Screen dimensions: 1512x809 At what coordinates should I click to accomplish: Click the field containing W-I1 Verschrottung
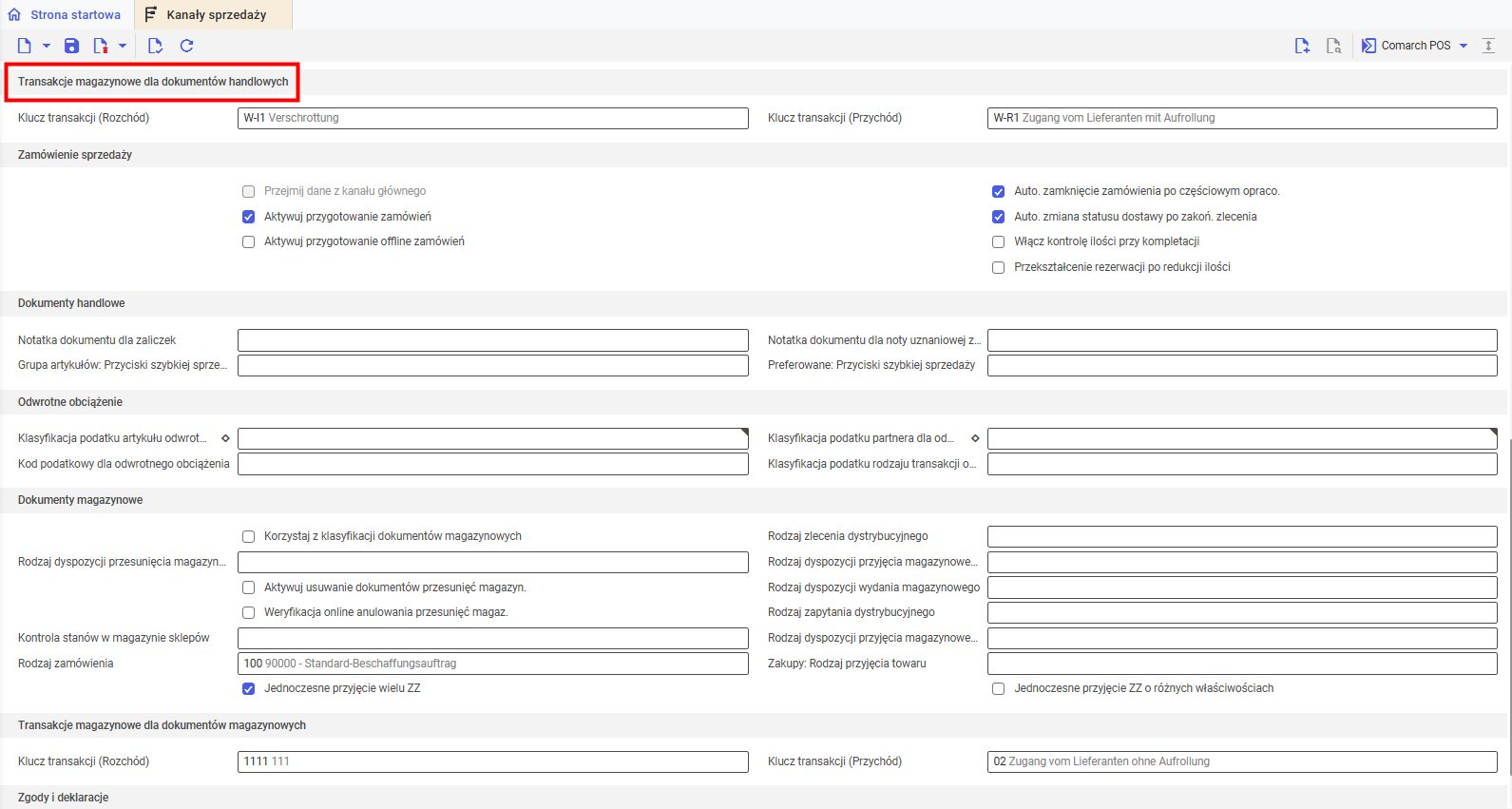[493, 118]
